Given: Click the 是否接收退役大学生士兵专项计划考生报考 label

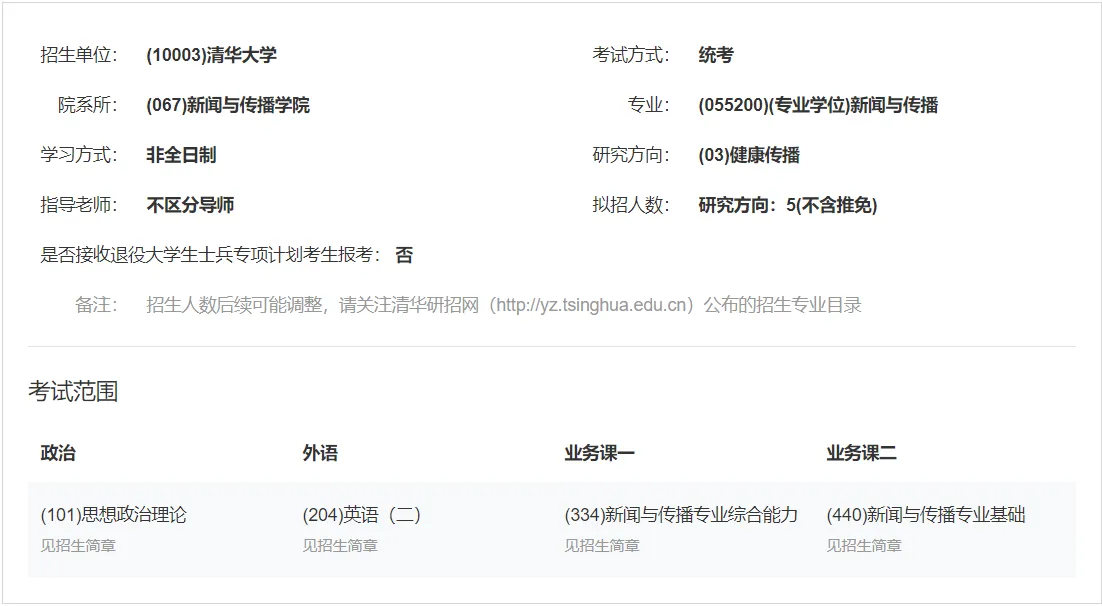Looking at the screenshot, I should click(x=210, y=254).
